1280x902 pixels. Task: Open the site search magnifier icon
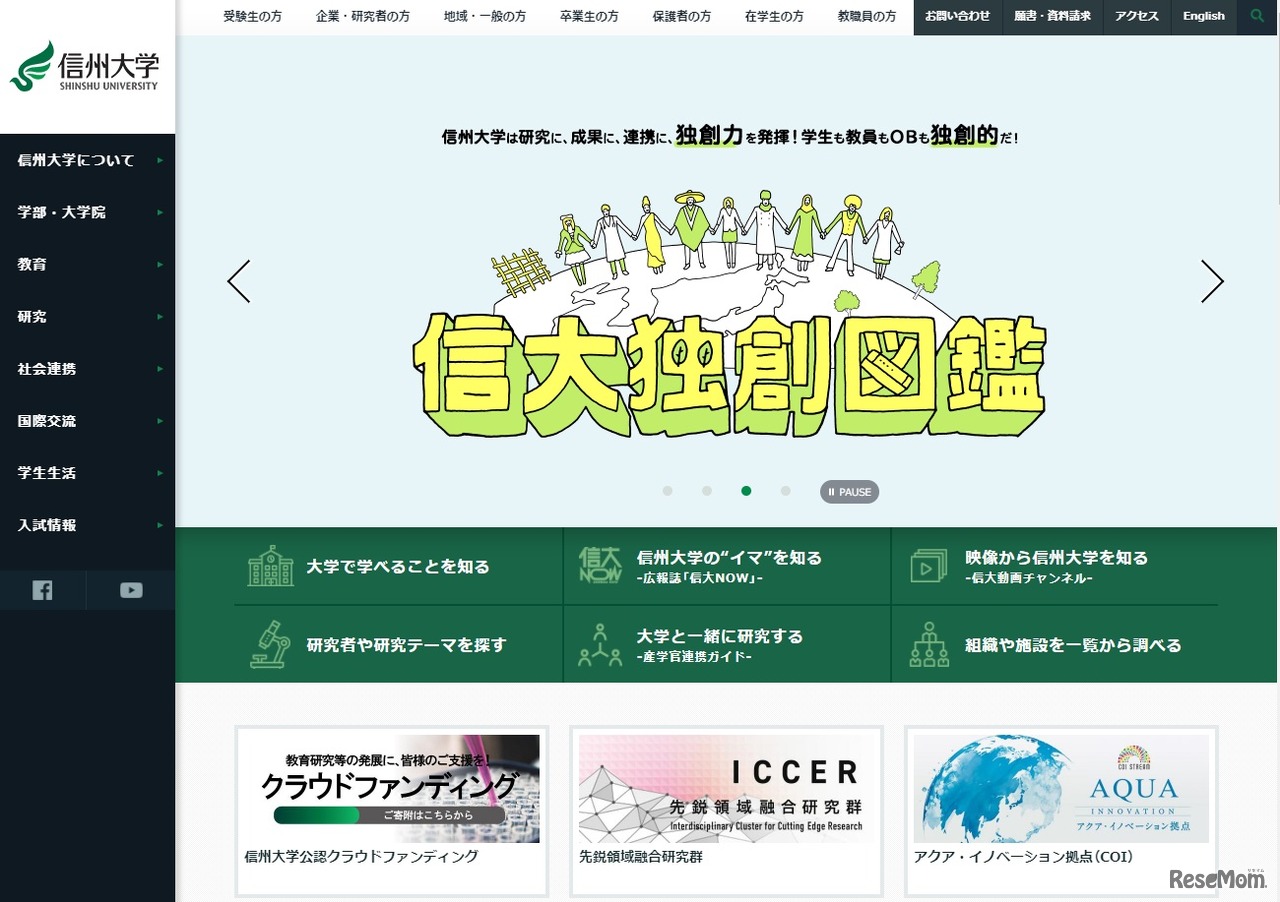(1257, 16)
